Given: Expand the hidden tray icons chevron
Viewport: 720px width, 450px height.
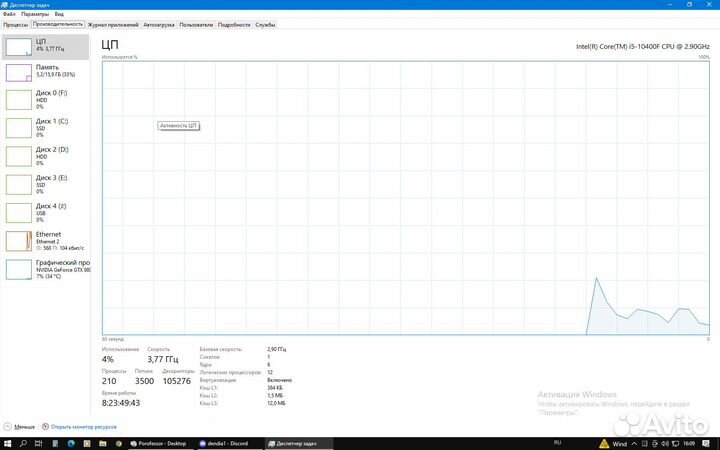Looking at the screenshot, I should [x=634, y=444].
